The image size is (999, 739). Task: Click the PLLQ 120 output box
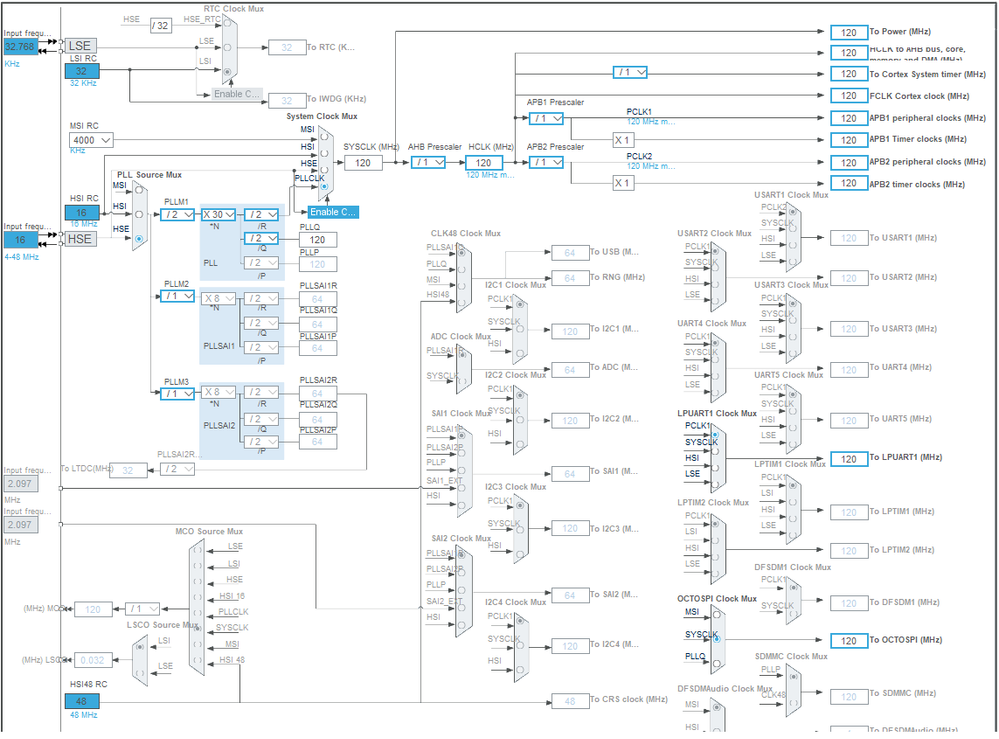pos(318,240)
